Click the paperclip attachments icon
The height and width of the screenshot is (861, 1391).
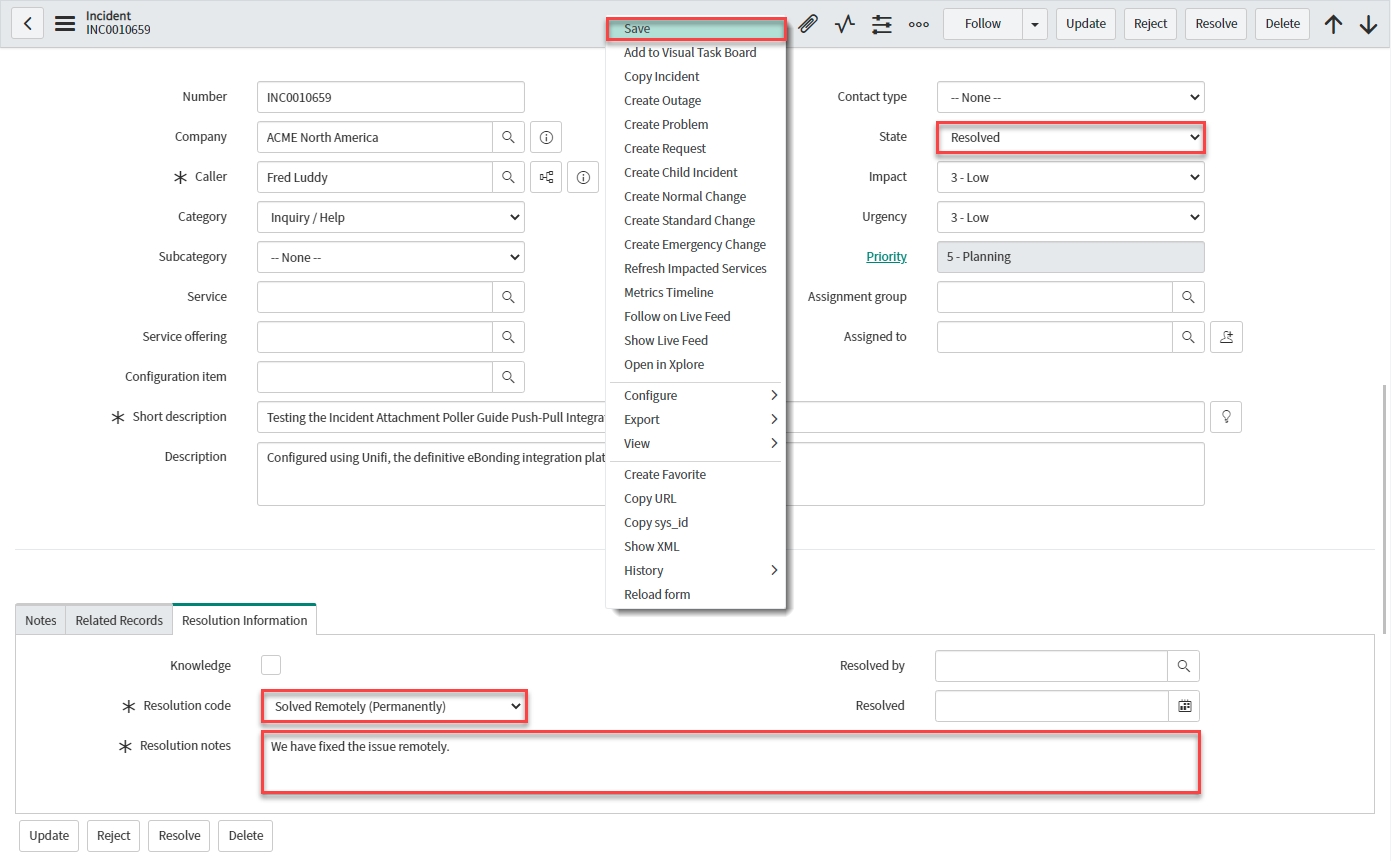pyautogui.click(x=808, y=24)
